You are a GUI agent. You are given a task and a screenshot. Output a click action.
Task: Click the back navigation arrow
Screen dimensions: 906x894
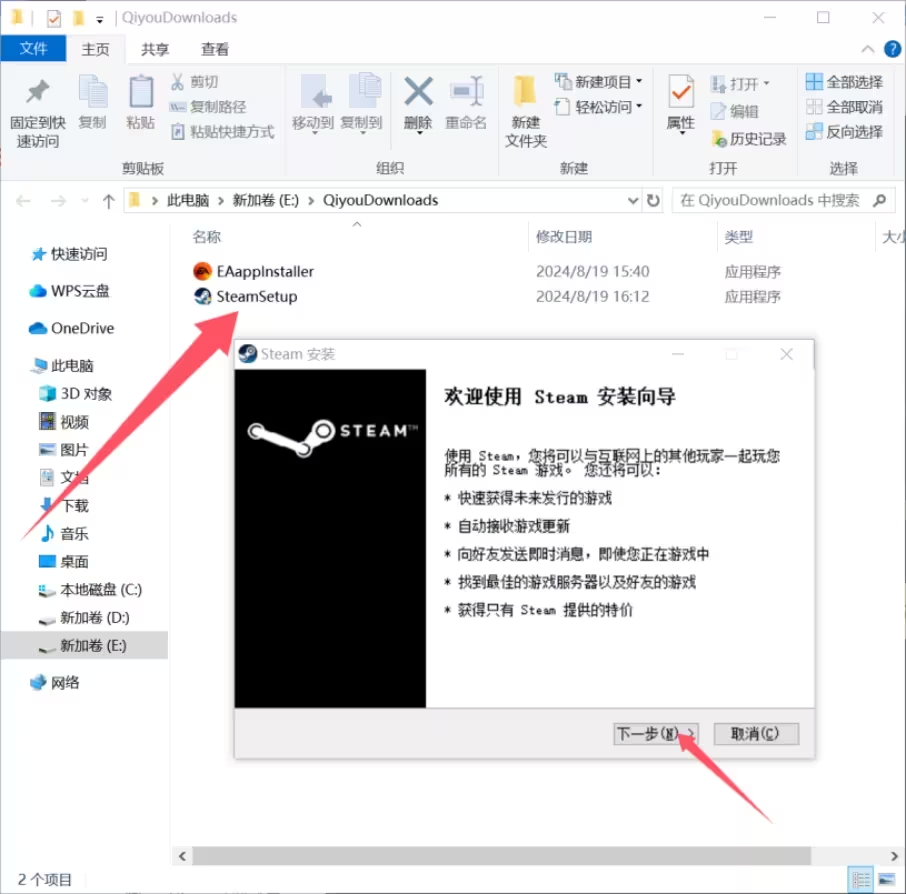[x=23, y=201]
